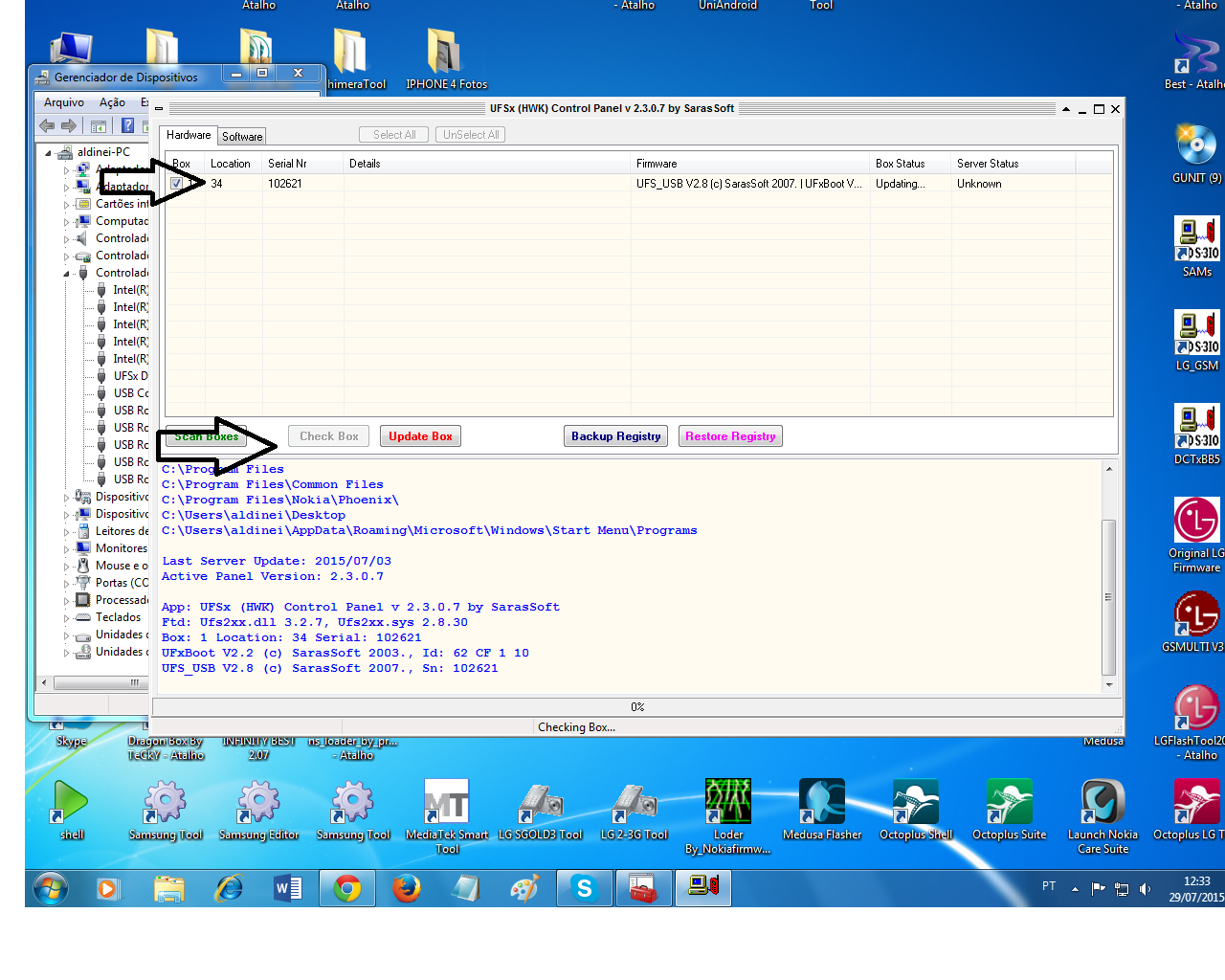Select the UFSx device tree item
The image size is (1225, 980).
130,376
